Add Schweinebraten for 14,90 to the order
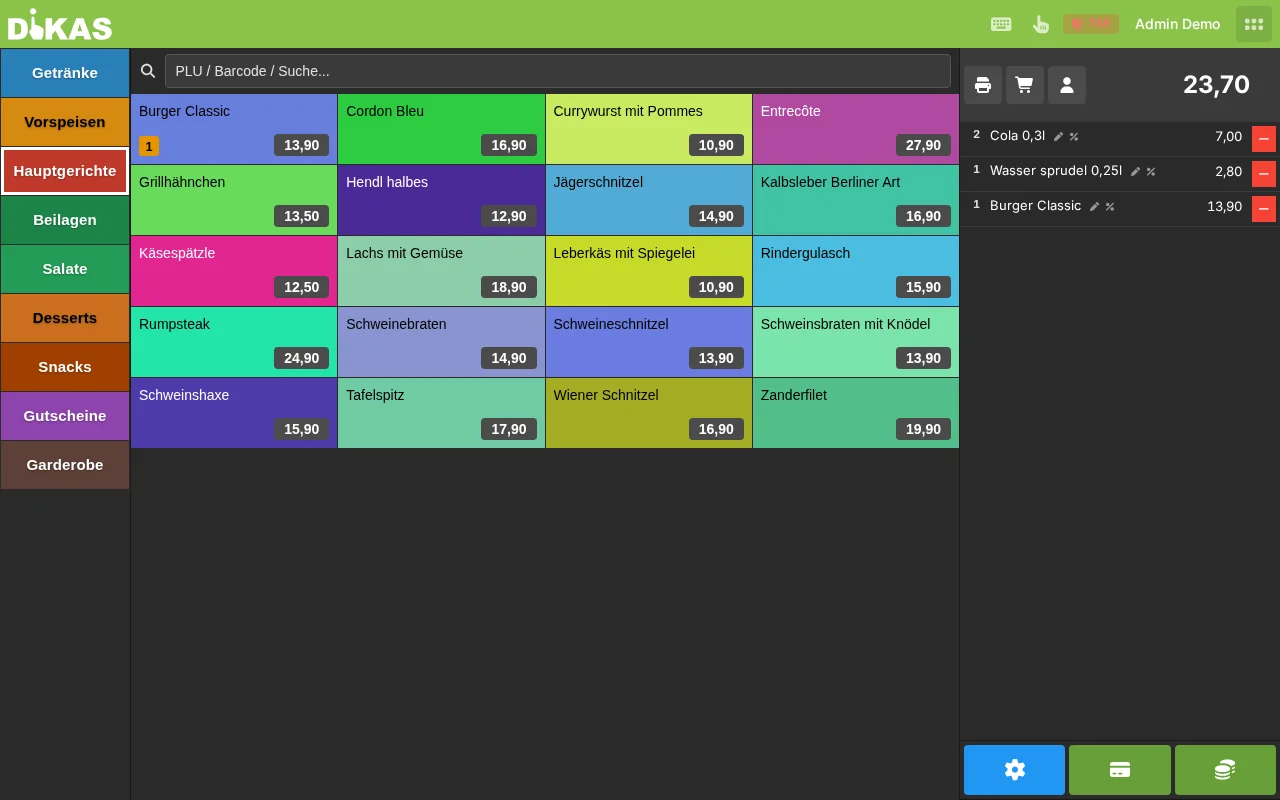Image resolution: width=1280 pixels, height=800 pixels. (x=441, y=342)
